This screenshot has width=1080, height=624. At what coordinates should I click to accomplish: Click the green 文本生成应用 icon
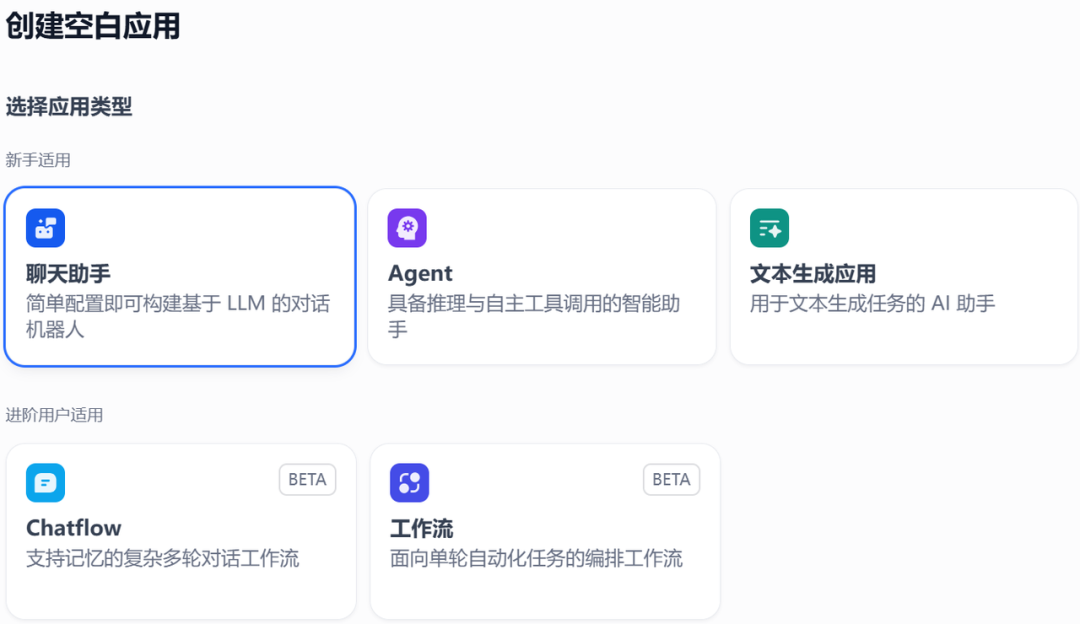(769, 228)
